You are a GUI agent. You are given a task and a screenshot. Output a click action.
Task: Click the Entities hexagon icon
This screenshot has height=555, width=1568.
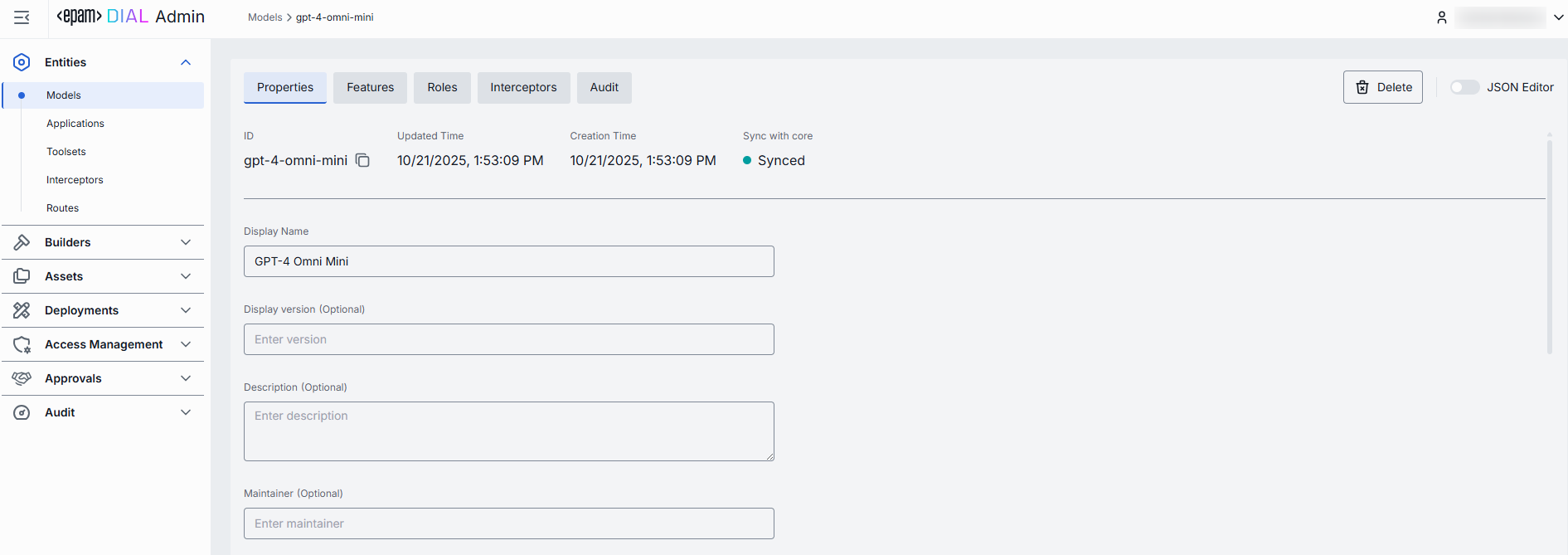point(22,62)
